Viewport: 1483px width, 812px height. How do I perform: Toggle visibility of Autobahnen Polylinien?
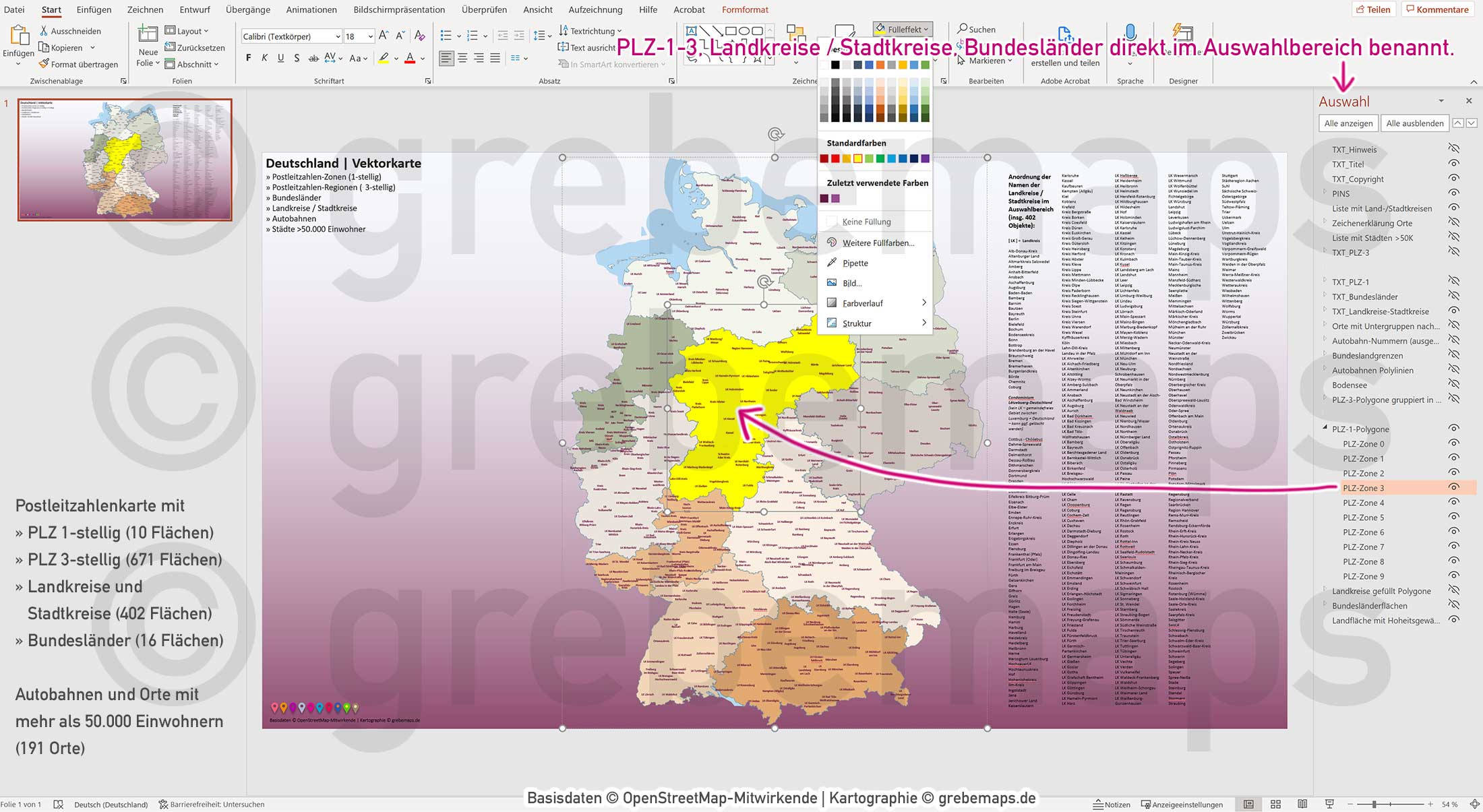[x=1453, y=370]
